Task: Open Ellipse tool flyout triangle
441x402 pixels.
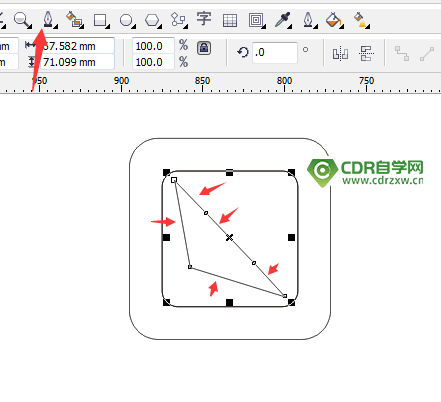Action: tap(134, 26)
